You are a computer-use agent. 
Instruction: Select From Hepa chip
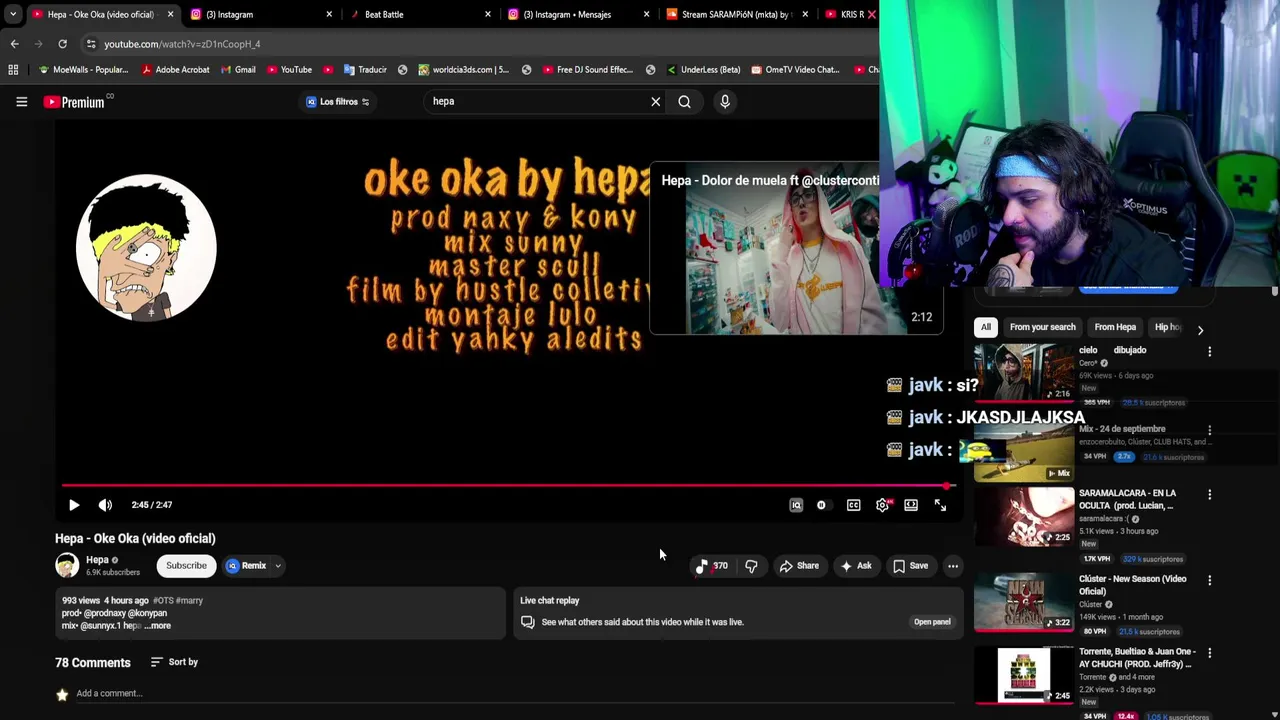click(1115, 327)
